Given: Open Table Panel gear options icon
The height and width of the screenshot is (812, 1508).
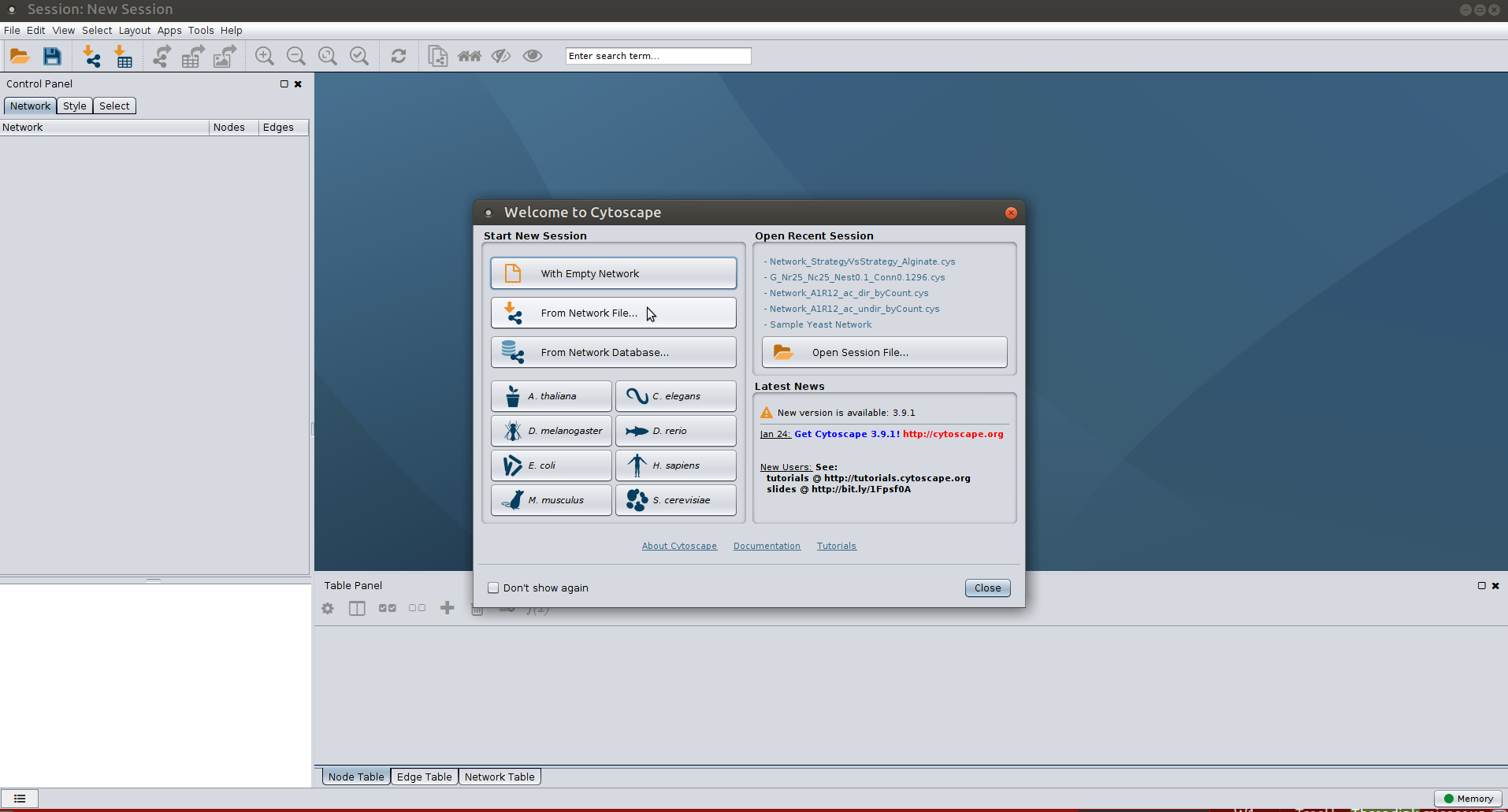Looking at the screenshot, I should [x=328, y=608].
